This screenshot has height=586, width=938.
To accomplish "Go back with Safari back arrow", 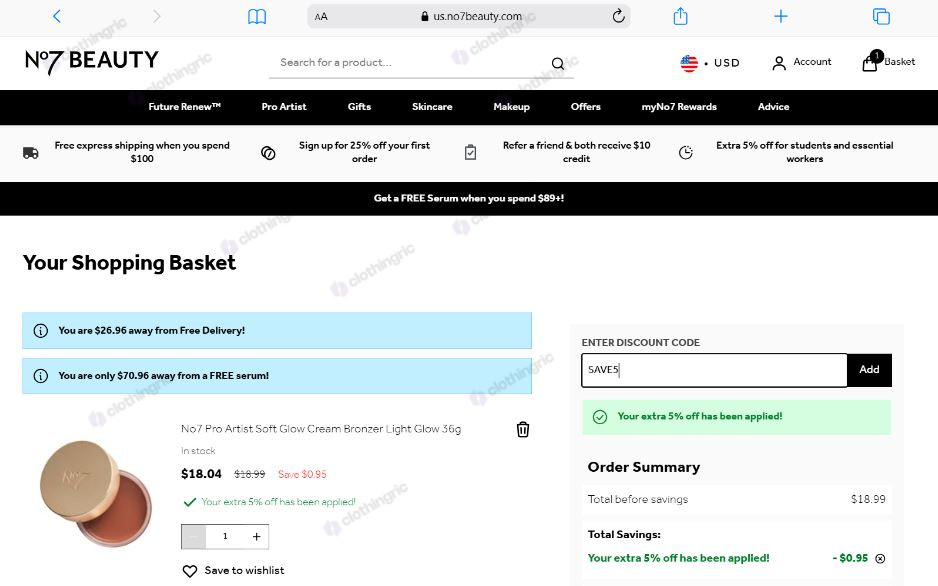I will [x=57, y=16].
